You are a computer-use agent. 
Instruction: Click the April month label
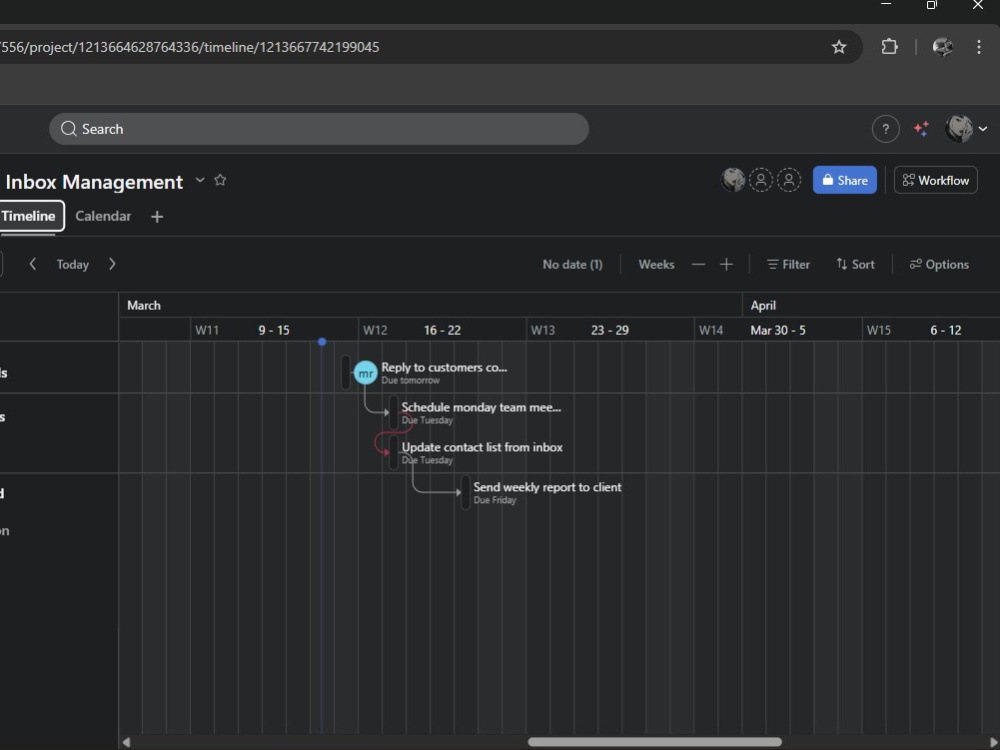tap(763, 305)
